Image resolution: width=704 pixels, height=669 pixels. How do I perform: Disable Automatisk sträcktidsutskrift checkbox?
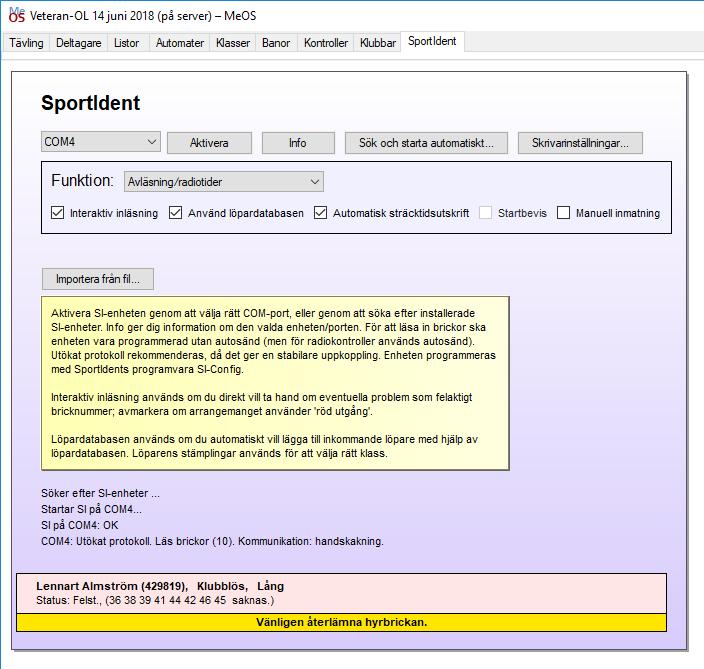pos(321,213)
